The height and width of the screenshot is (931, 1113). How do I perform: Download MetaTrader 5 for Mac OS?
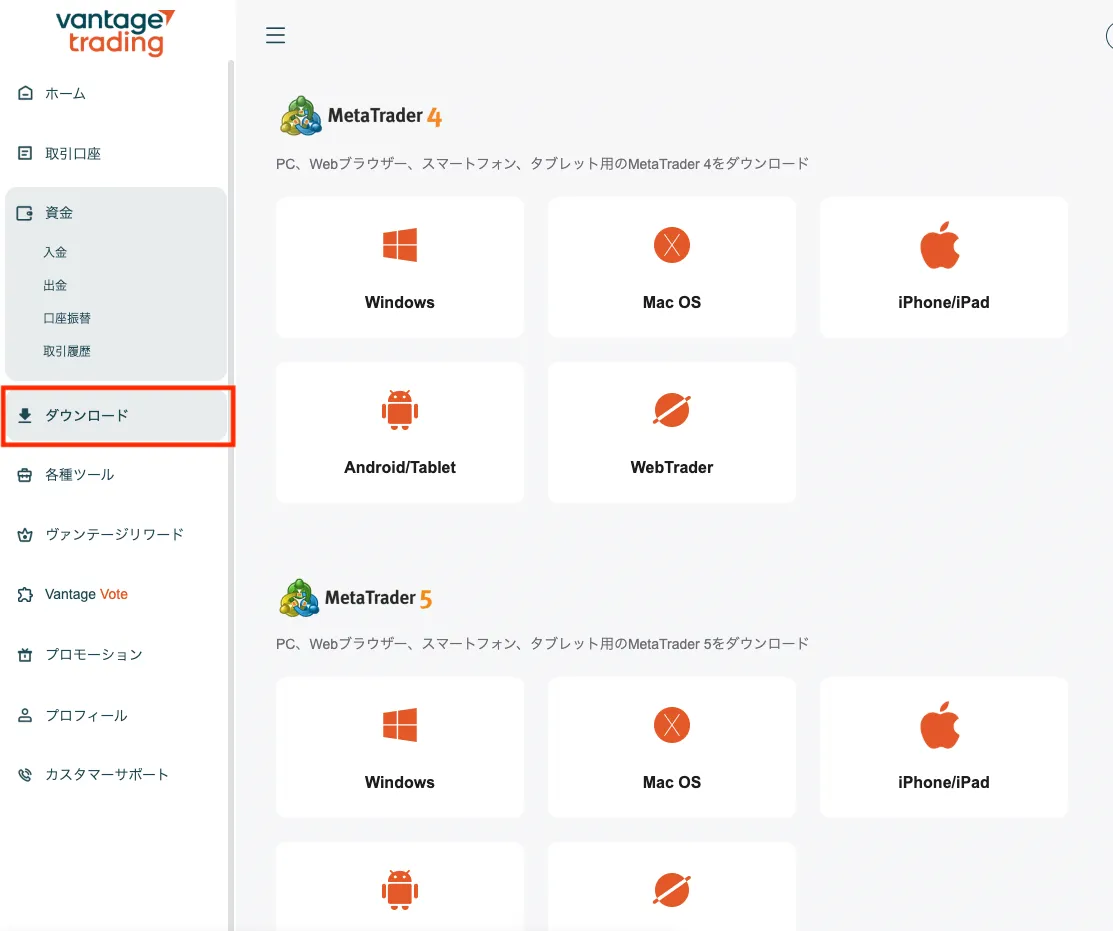(x=671, y=747)
